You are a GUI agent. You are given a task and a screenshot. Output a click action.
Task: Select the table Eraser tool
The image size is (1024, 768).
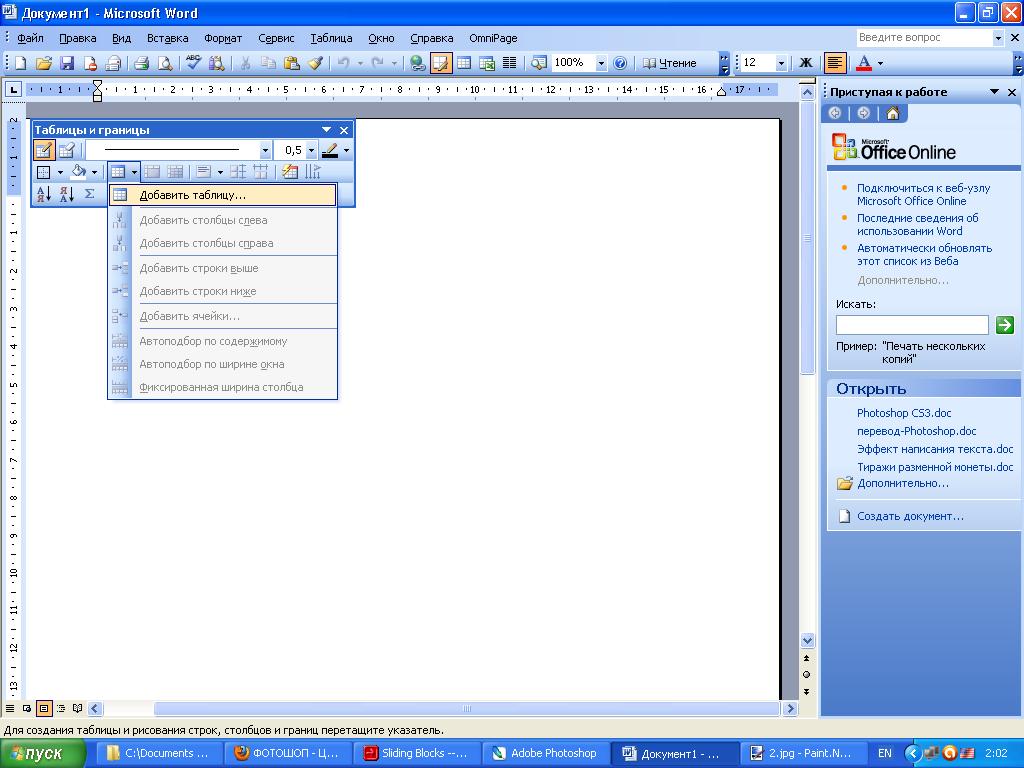[x=67, y=150]
